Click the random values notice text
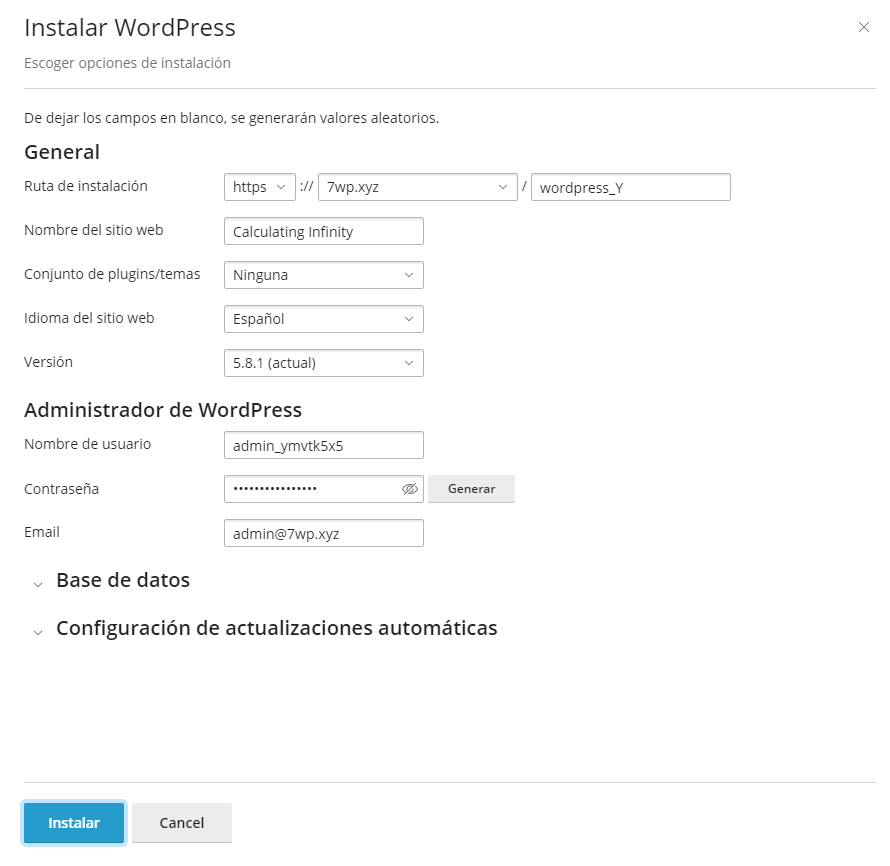 pyautogui.click(x=232, y=118)
